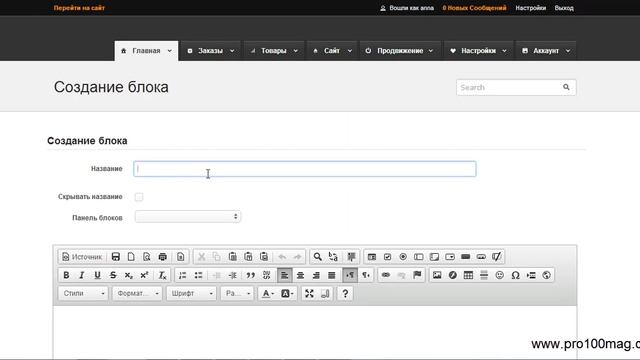Insert an IFrame globe icon

547,275
